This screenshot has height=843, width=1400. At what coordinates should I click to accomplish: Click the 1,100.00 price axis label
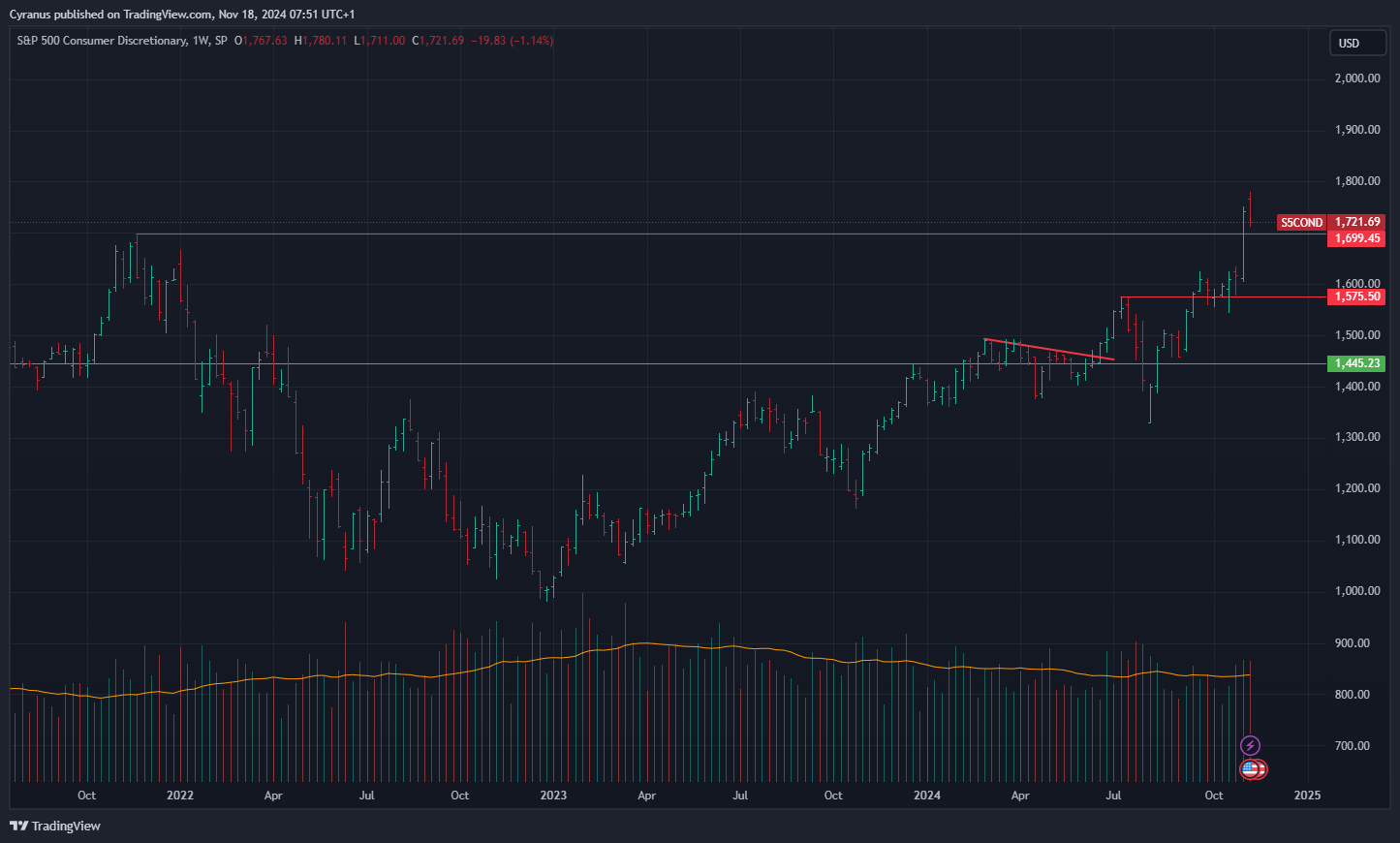pyautogui.click(x=1357, y=540)
